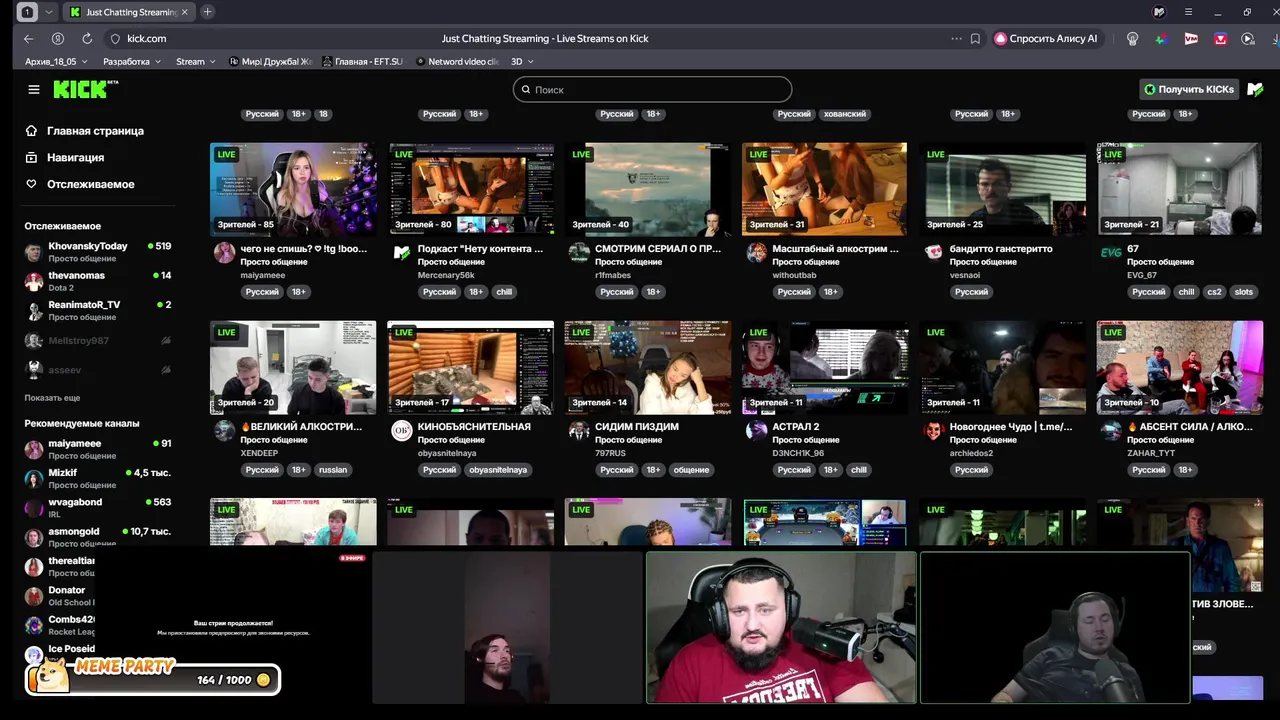1280x720 pixels.
Task: Click the browser downloads arrow icon
Action: (x=1273, y=38)
